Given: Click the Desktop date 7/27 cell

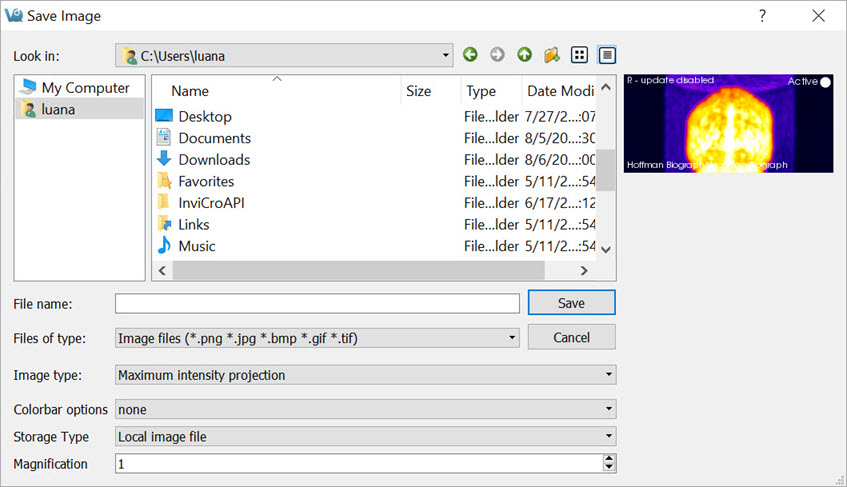Looking at the screenshot, I should coord(560,116).
